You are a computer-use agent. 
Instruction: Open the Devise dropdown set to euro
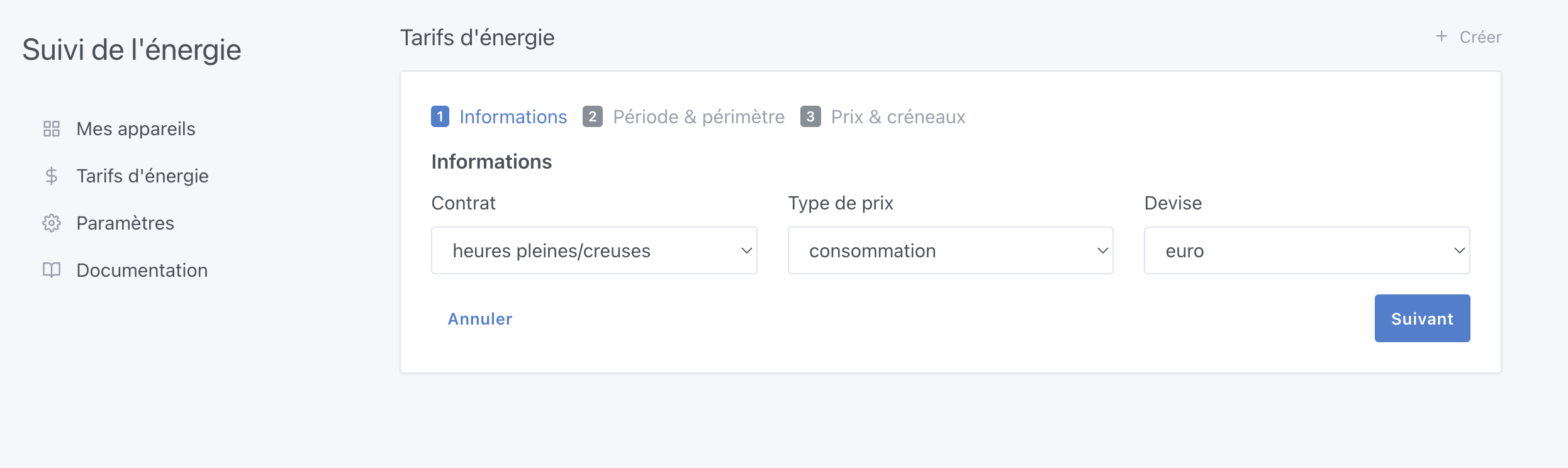pyautogui.click(x=1306, y=250)
